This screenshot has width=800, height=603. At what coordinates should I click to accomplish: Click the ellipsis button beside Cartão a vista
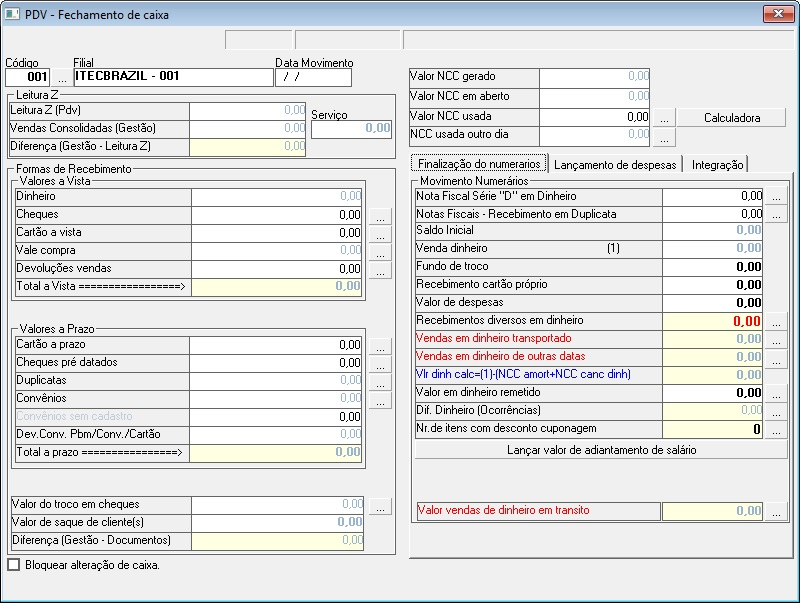[380, 234]
